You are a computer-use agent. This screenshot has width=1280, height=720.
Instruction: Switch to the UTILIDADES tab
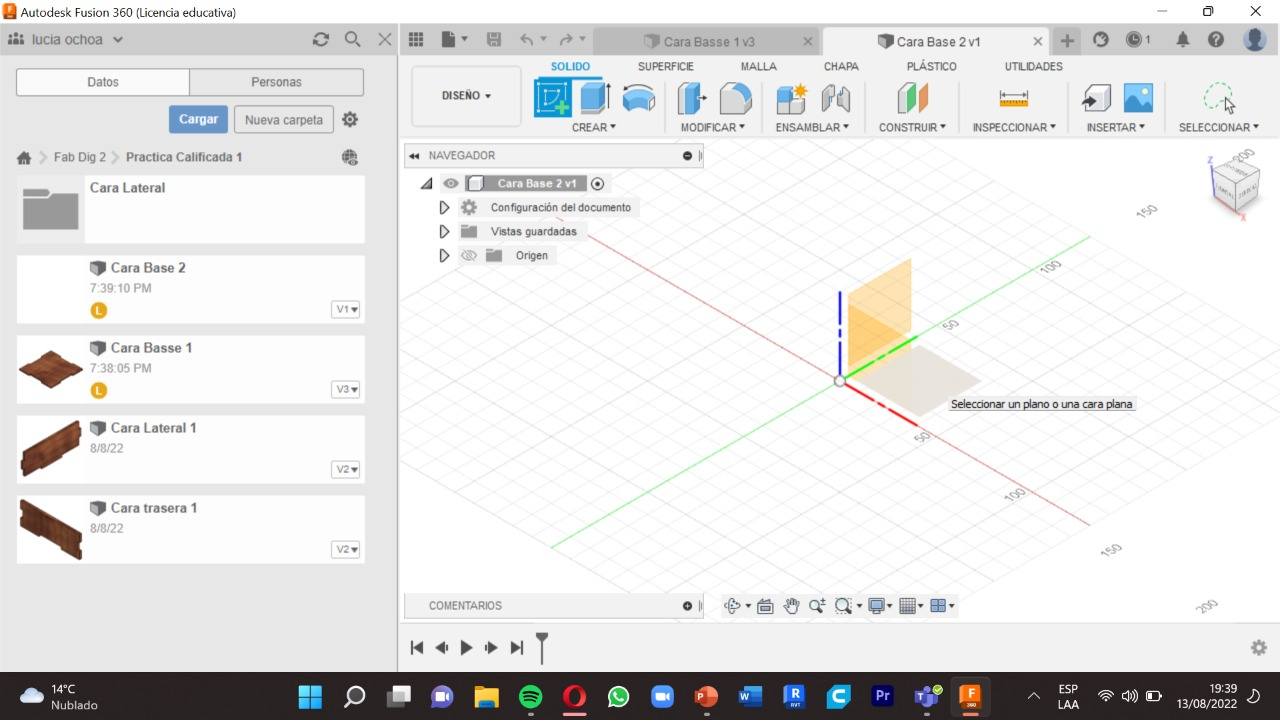[1034, 66]
